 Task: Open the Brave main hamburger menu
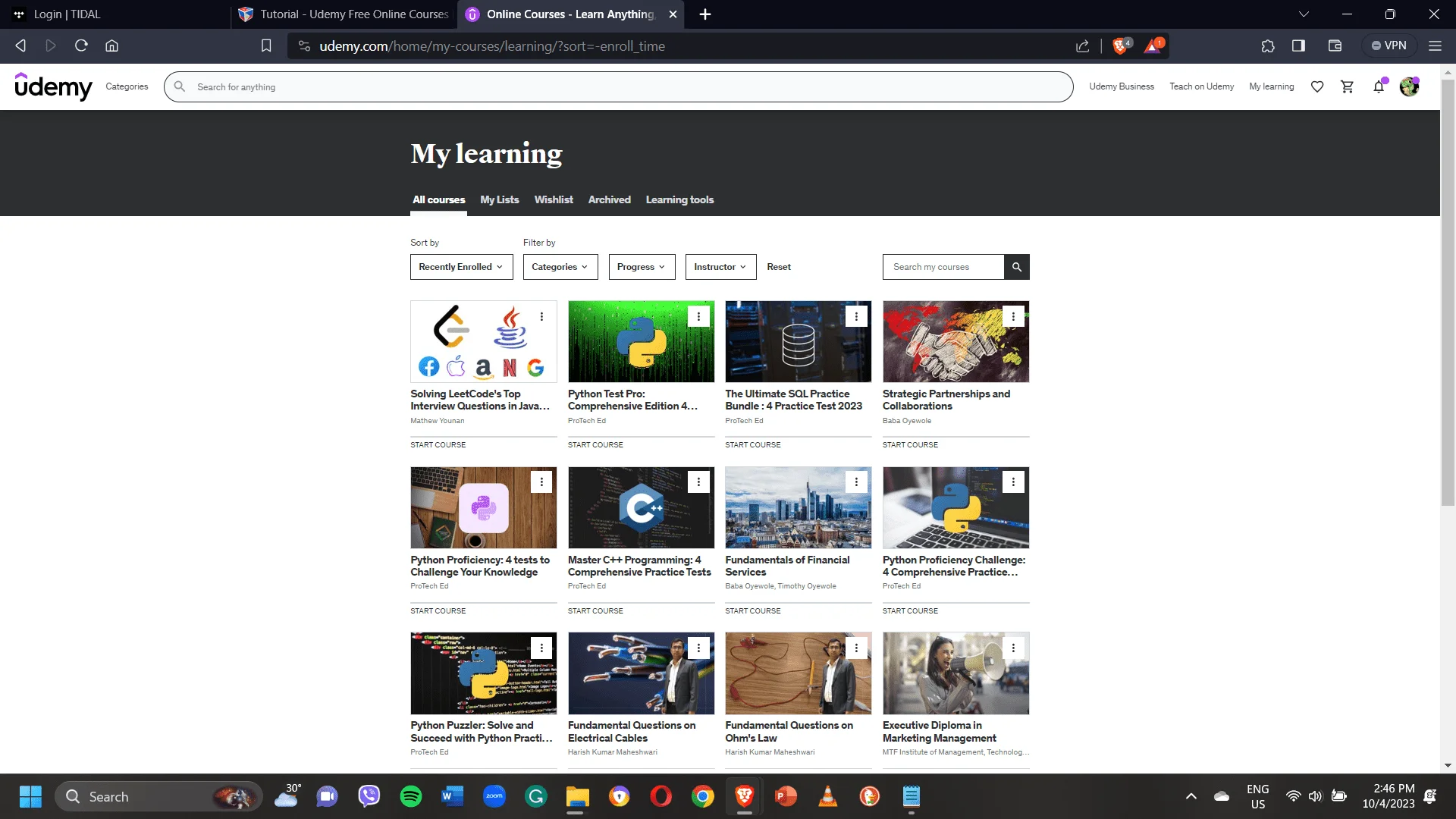click(x=1435, y=45)
